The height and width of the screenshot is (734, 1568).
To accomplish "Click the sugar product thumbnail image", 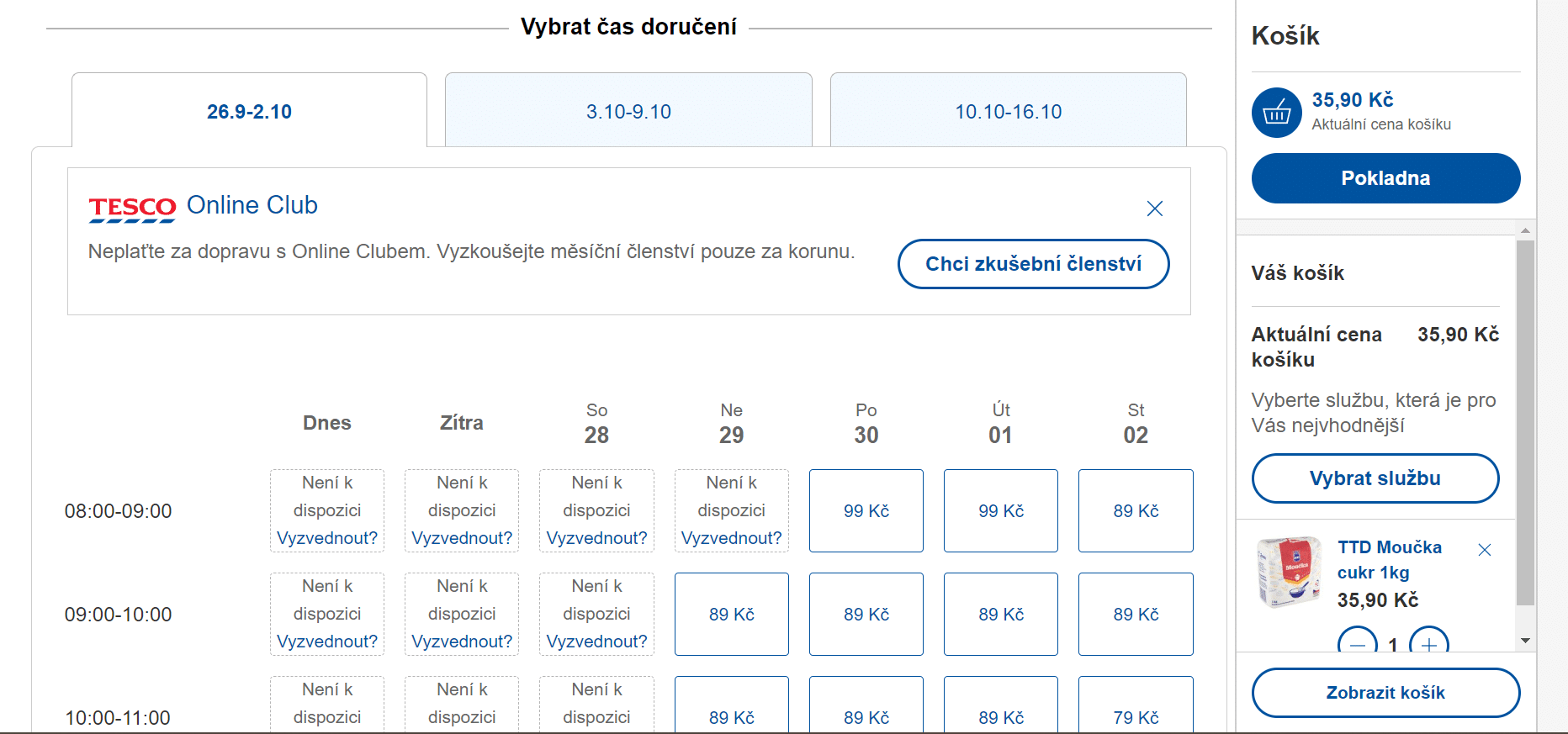I will tap(1289, 572).
